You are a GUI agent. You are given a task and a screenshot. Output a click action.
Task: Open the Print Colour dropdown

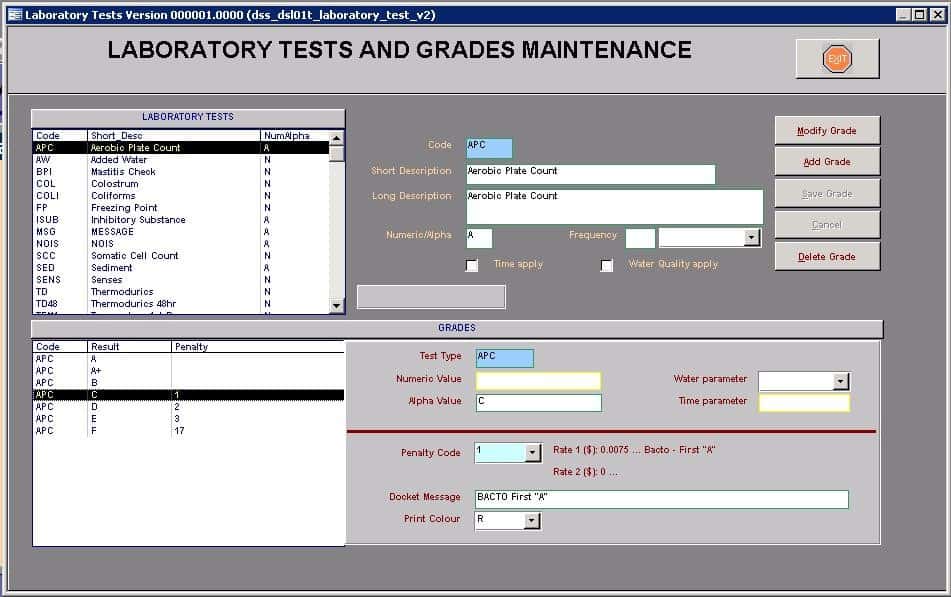click(x=530, y=520)
